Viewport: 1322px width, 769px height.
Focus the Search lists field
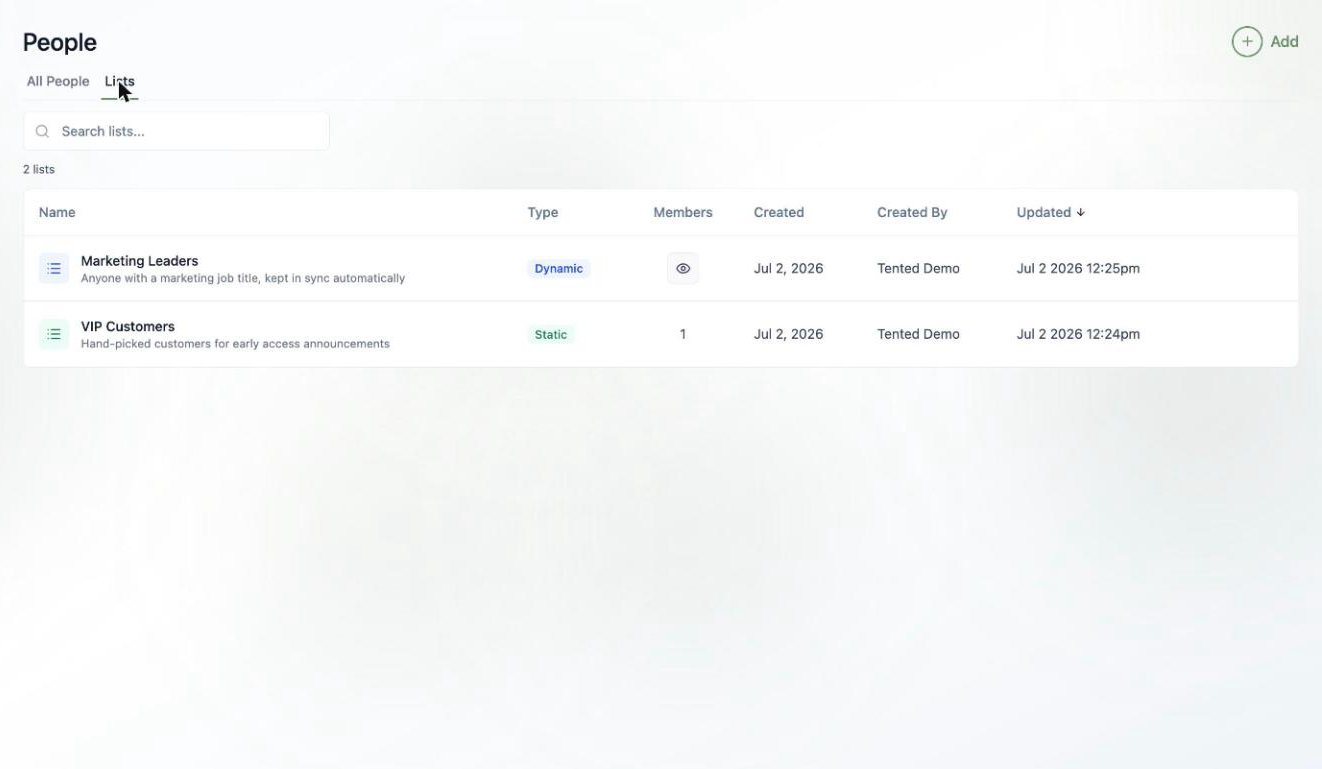tap(176, 131)
